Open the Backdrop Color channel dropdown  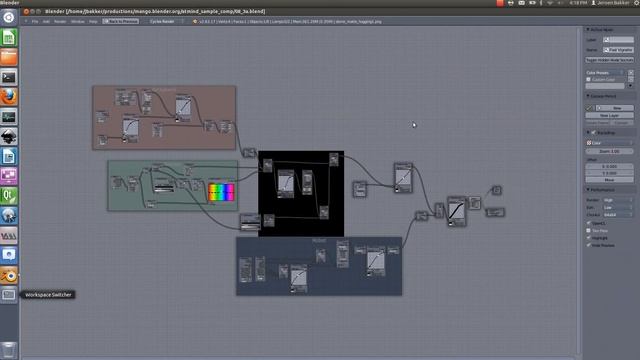tap(610, 143)
